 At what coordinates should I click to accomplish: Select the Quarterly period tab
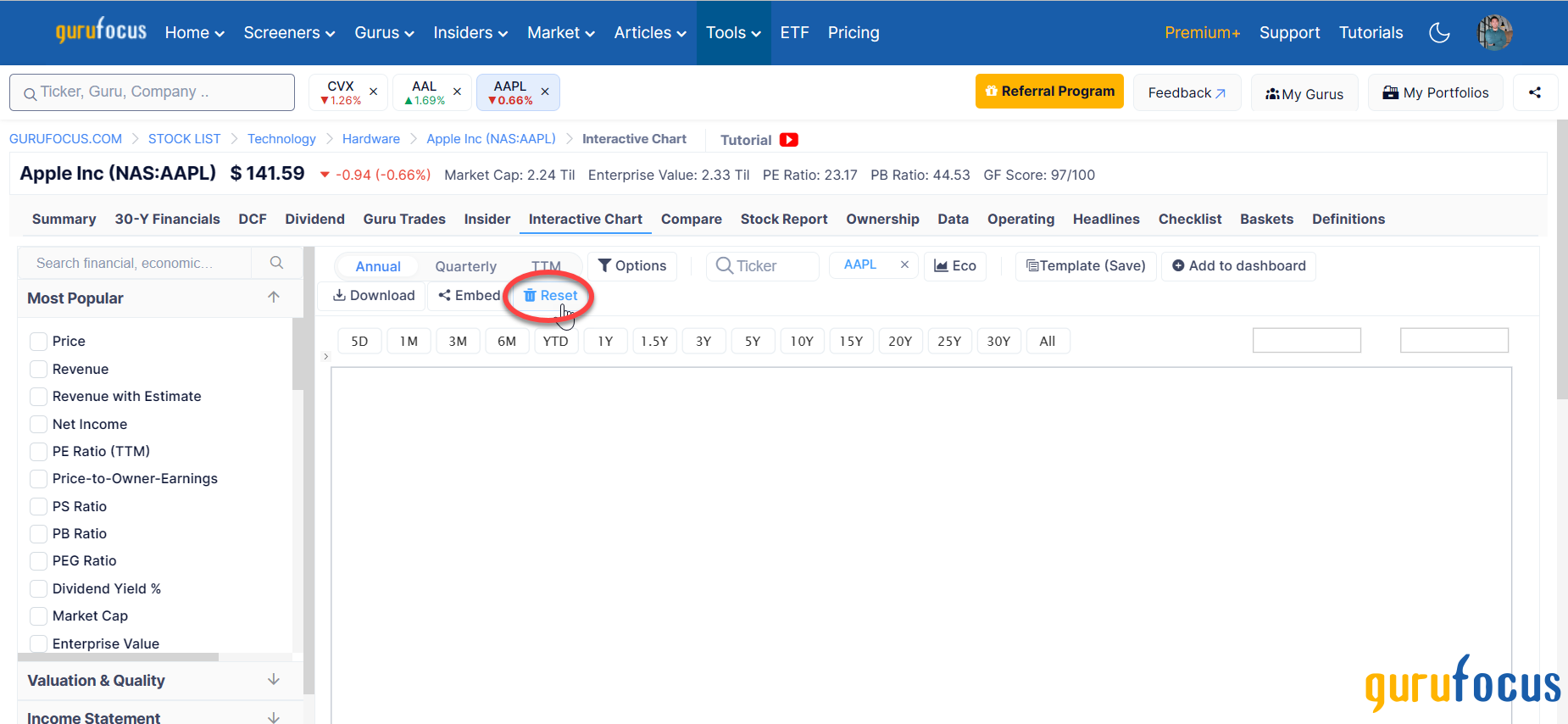465,266
